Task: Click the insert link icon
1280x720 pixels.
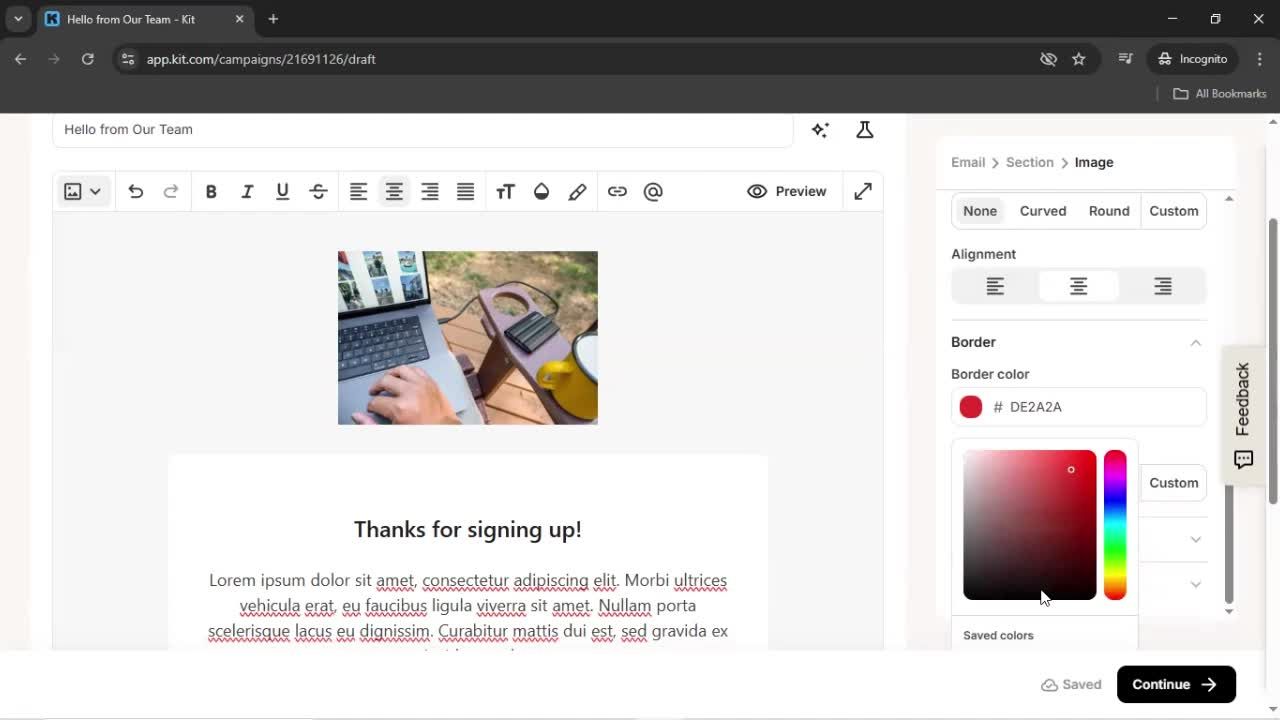Action: tap(617, 191)
